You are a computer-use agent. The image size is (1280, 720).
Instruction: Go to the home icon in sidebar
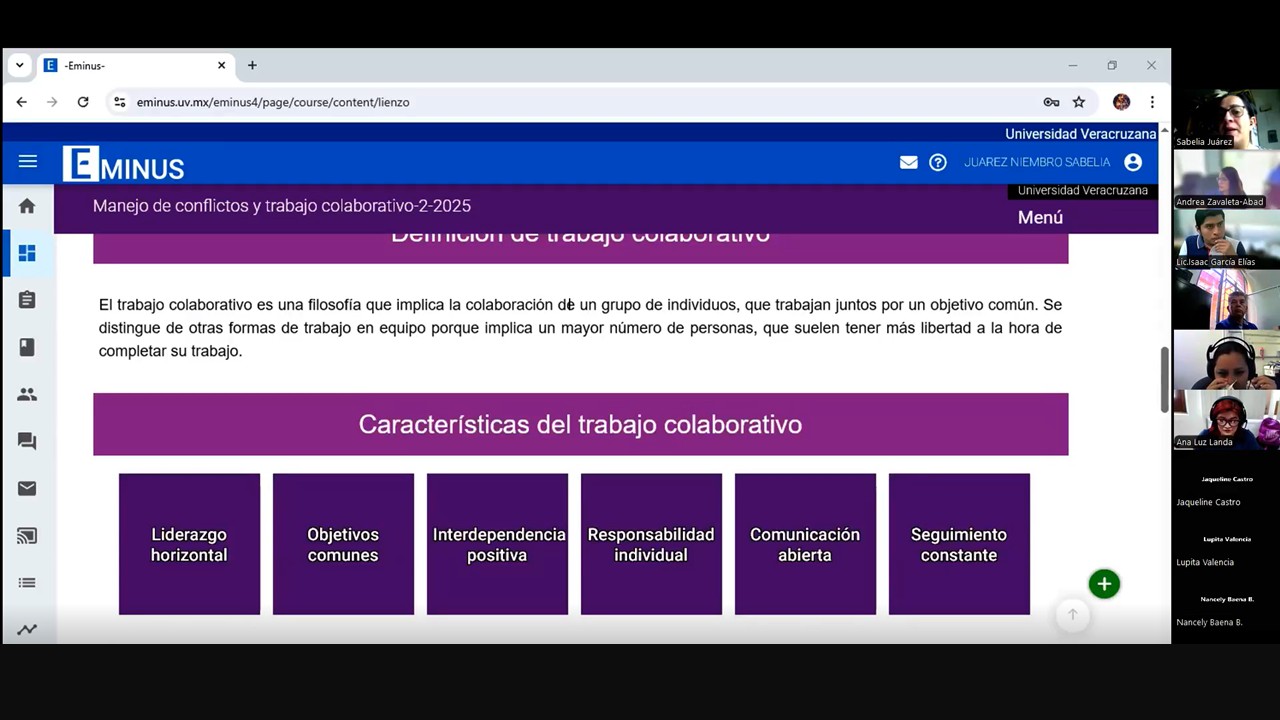coord(27,206)
